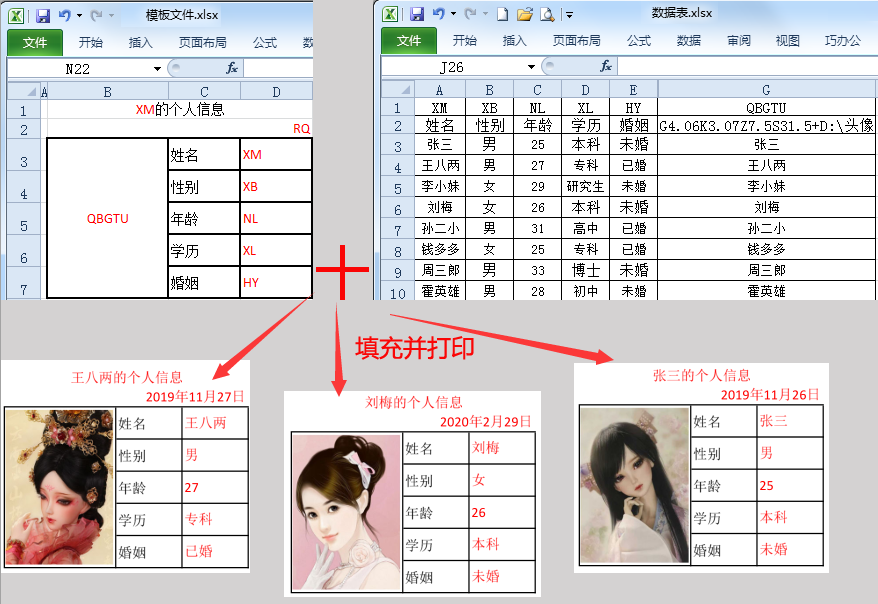The image size is (878, 604).
Task: Redo action in 模板文件.xlsx window
Action: pyautogui.click(x=96, y=16)
